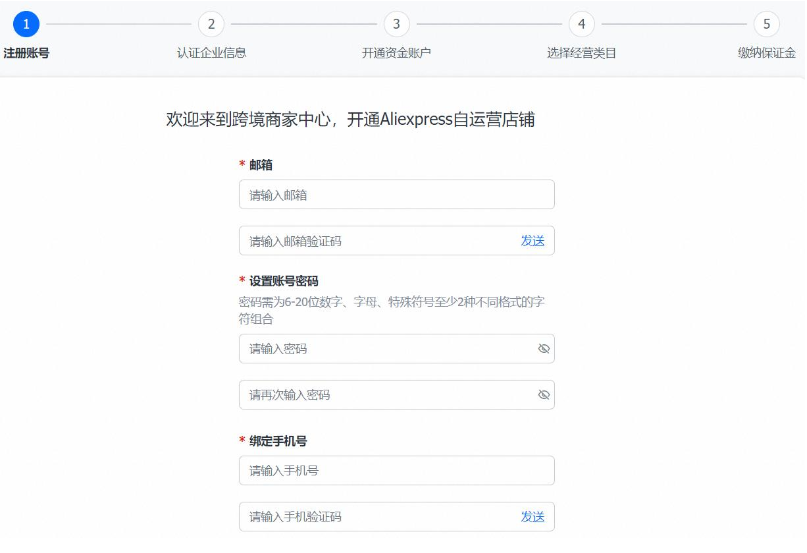Click 发送 link for phone verification code

(x=532, y=517)
